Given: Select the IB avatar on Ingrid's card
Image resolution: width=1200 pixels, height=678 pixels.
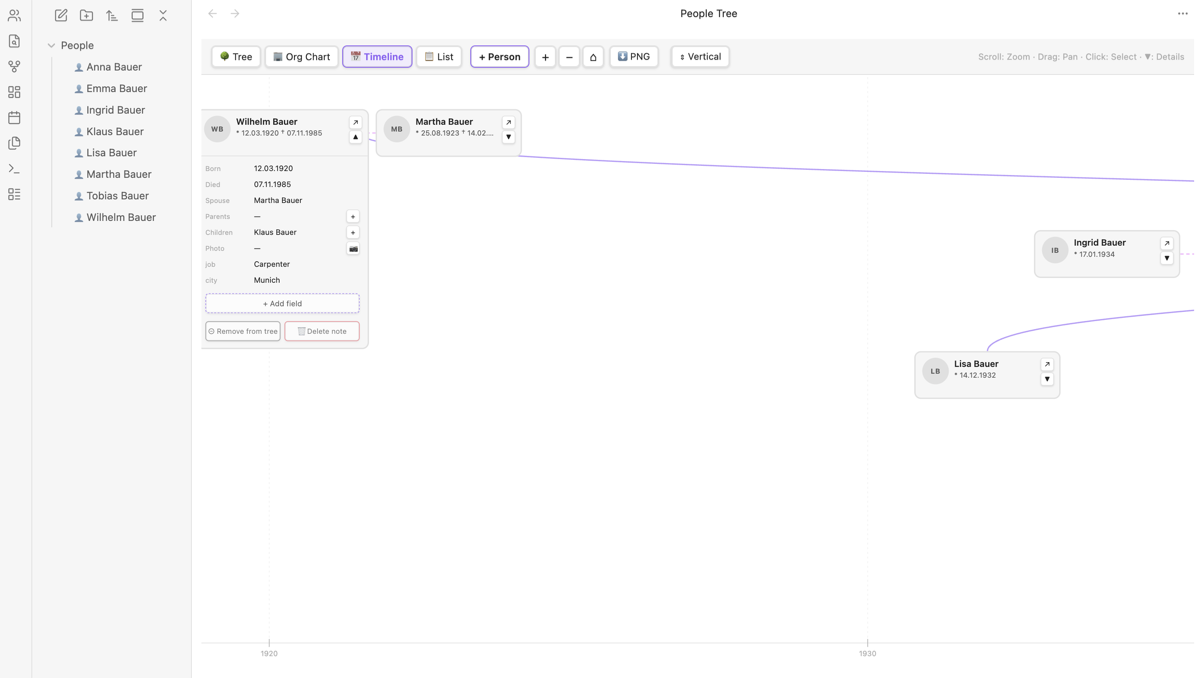Looking at the screenshot, I should pyautogui.click(x=1055, y=250).
